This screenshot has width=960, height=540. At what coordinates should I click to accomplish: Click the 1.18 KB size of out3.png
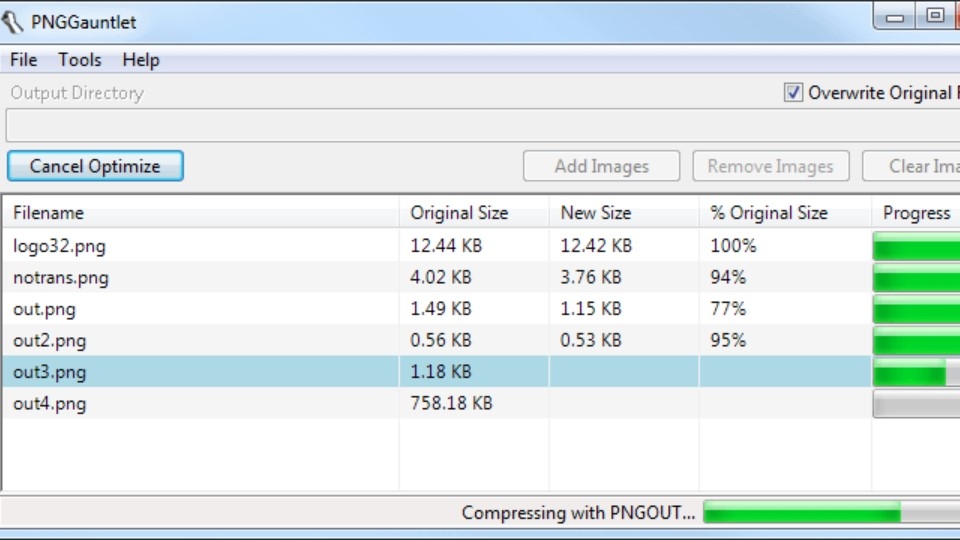click(441, 372)
